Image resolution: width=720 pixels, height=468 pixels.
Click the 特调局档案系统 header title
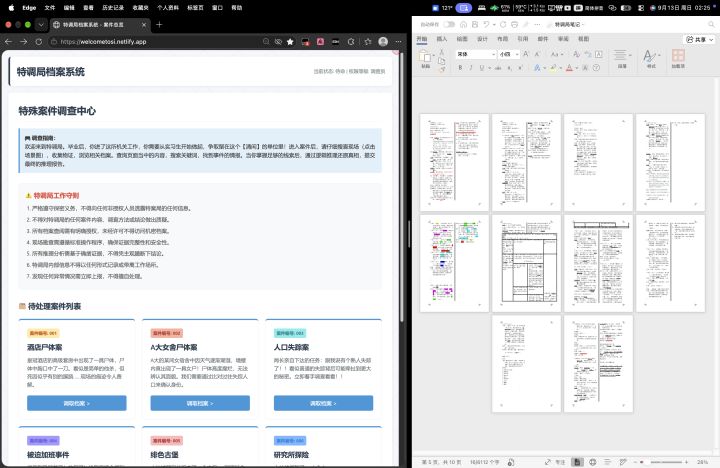click(51, 72)
